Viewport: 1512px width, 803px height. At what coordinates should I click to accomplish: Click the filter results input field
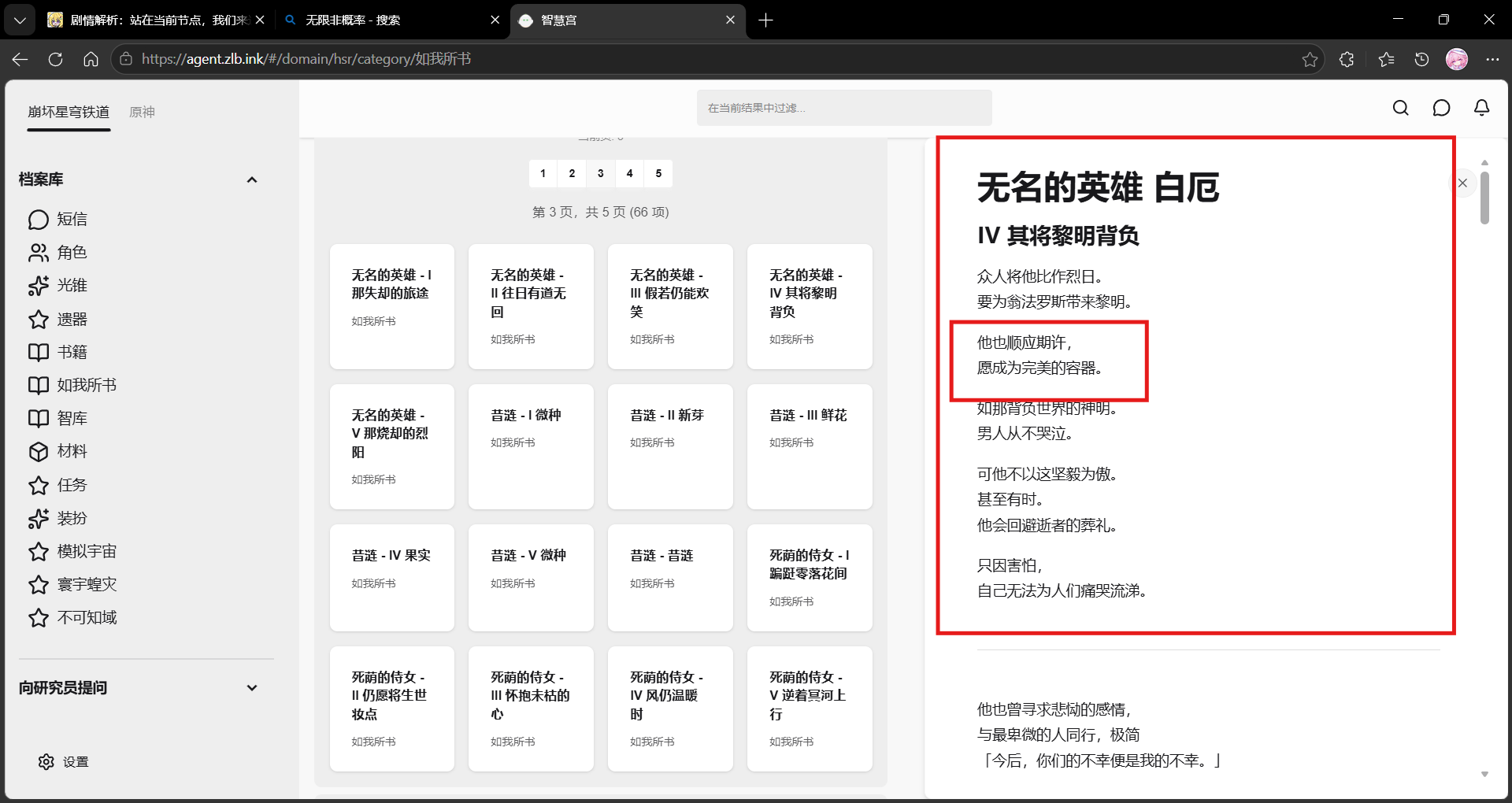click(844, 108)
